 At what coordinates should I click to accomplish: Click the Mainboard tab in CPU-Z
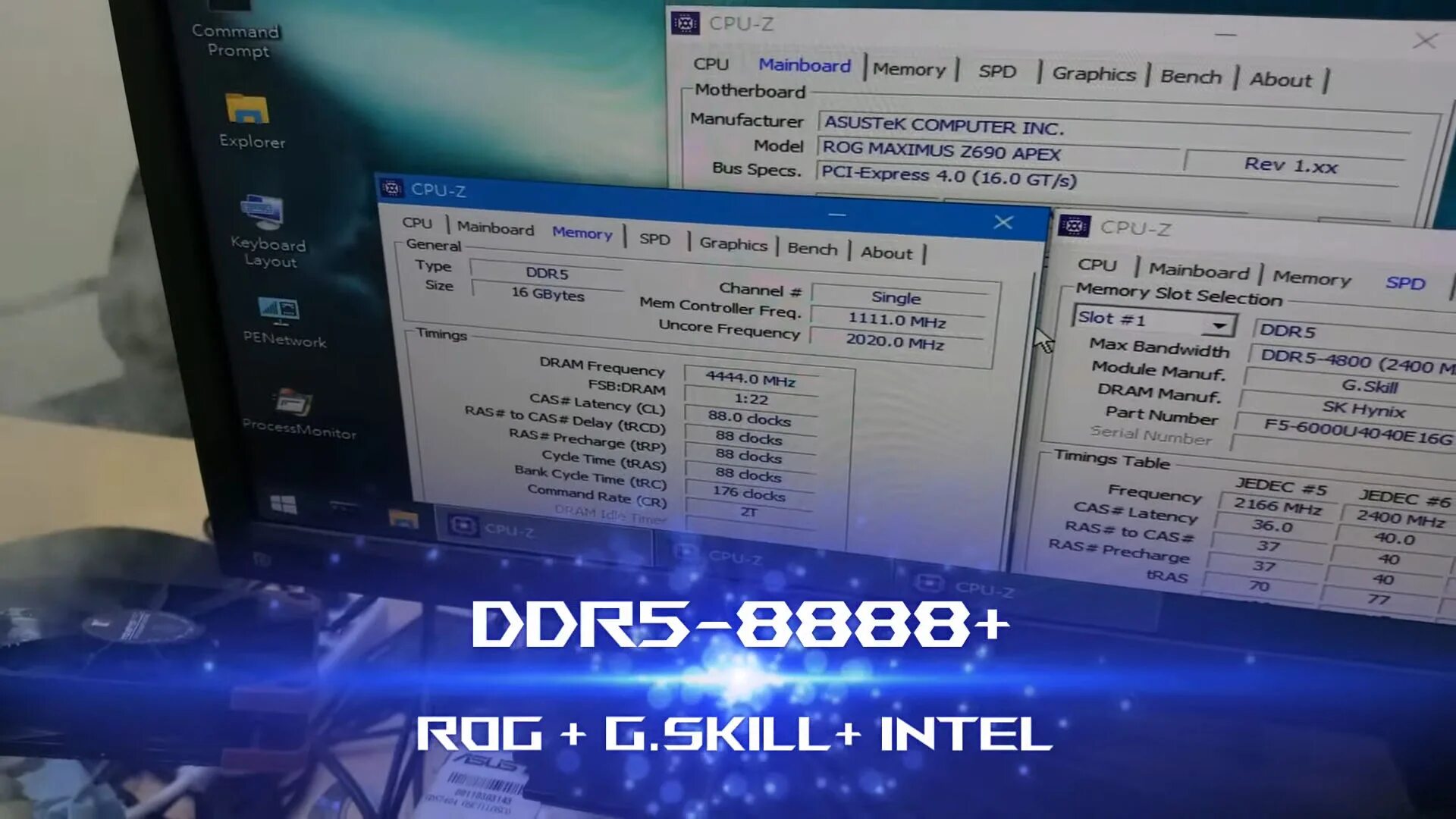pyautogui.click(x=492, y=232)
